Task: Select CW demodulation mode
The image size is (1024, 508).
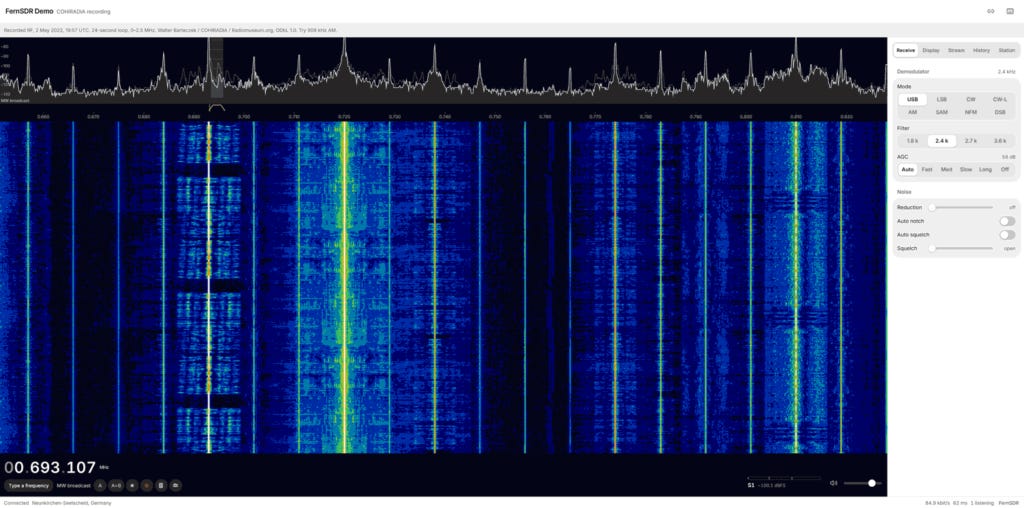Action: [x=971, y=99]
